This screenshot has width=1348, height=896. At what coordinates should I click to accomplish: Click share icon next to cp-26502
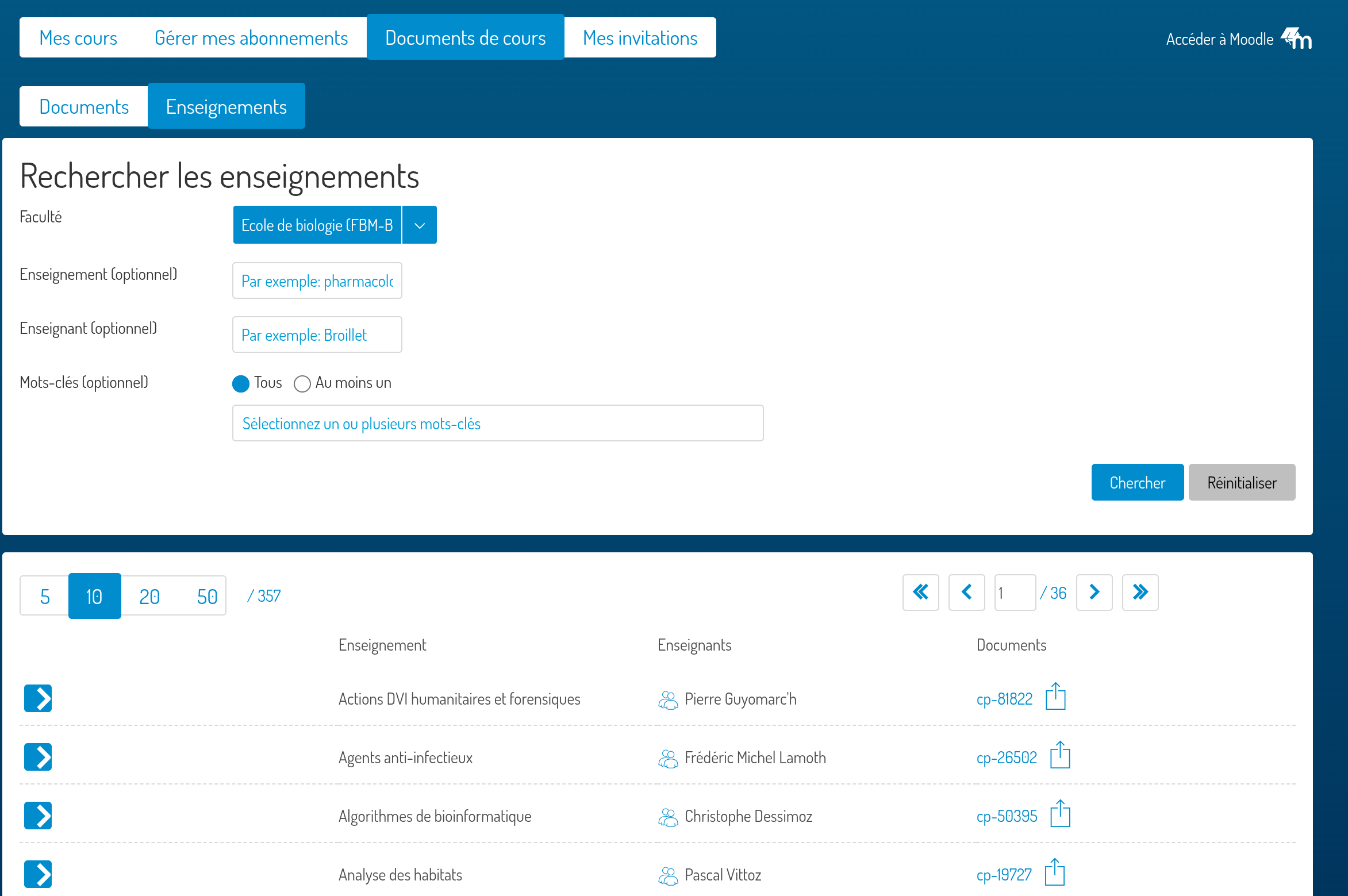click(x=1059, y=755)
